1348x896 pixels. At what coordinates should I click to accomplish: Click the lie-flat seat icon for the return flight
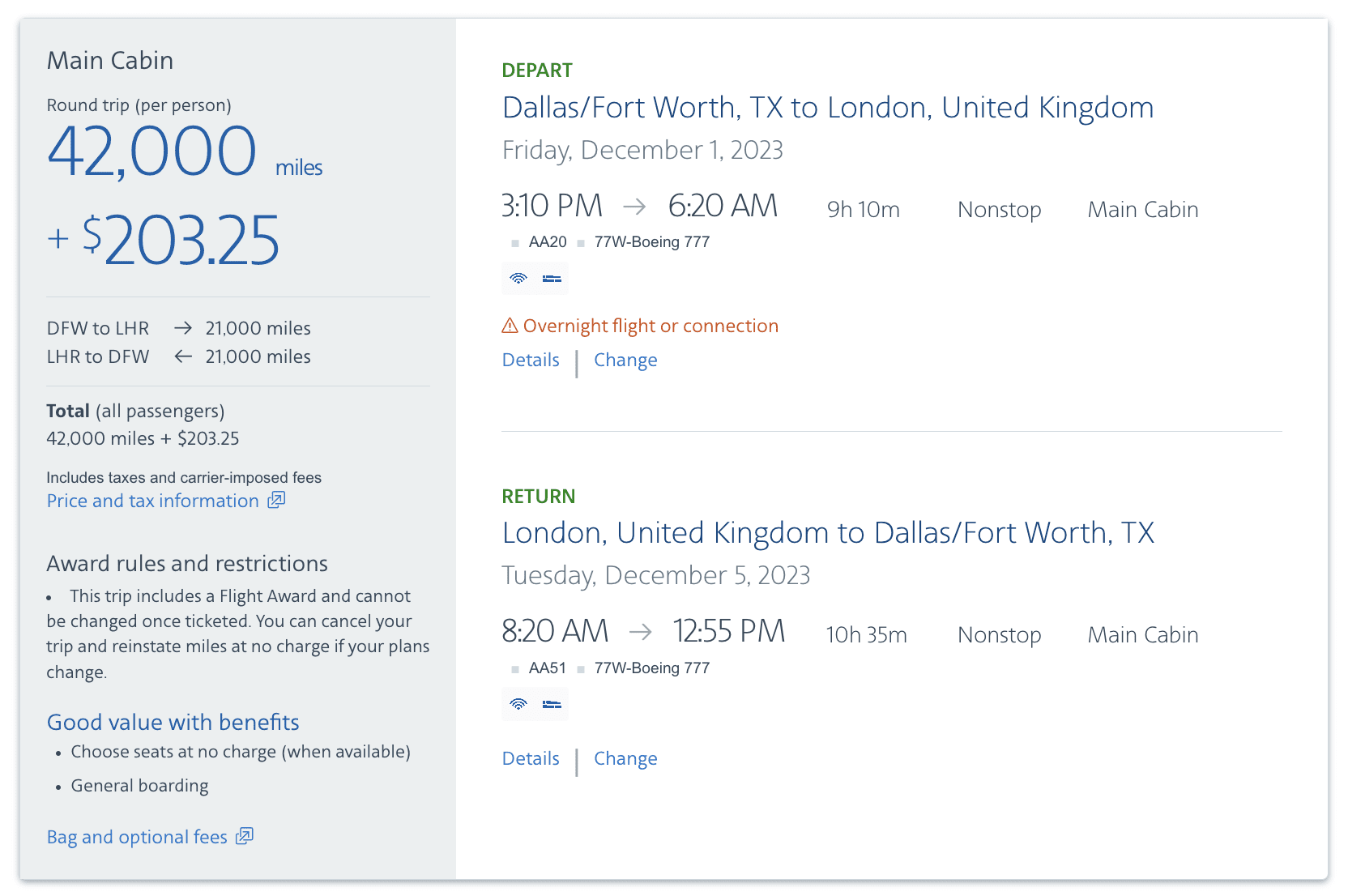(x=551, y=704)
